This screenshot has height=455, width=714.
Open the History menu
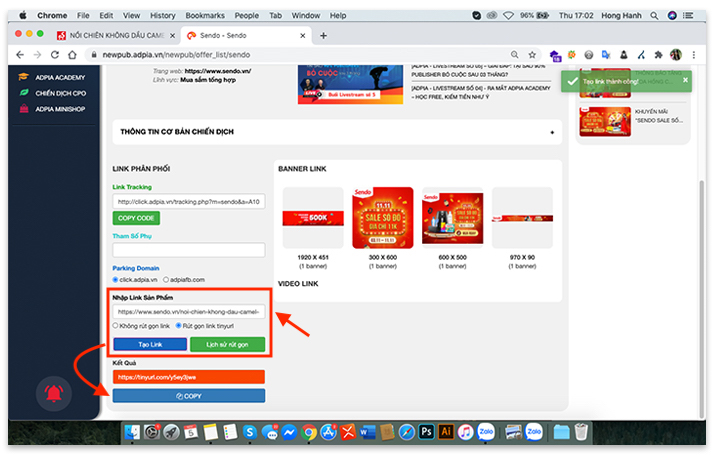click(163, 15)
